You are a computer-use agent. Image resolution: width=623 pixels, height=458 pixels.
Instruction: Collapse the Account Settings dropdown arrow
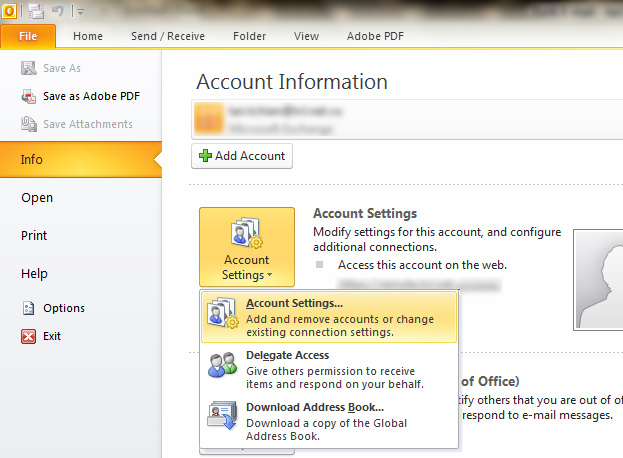tap(269, 274)
